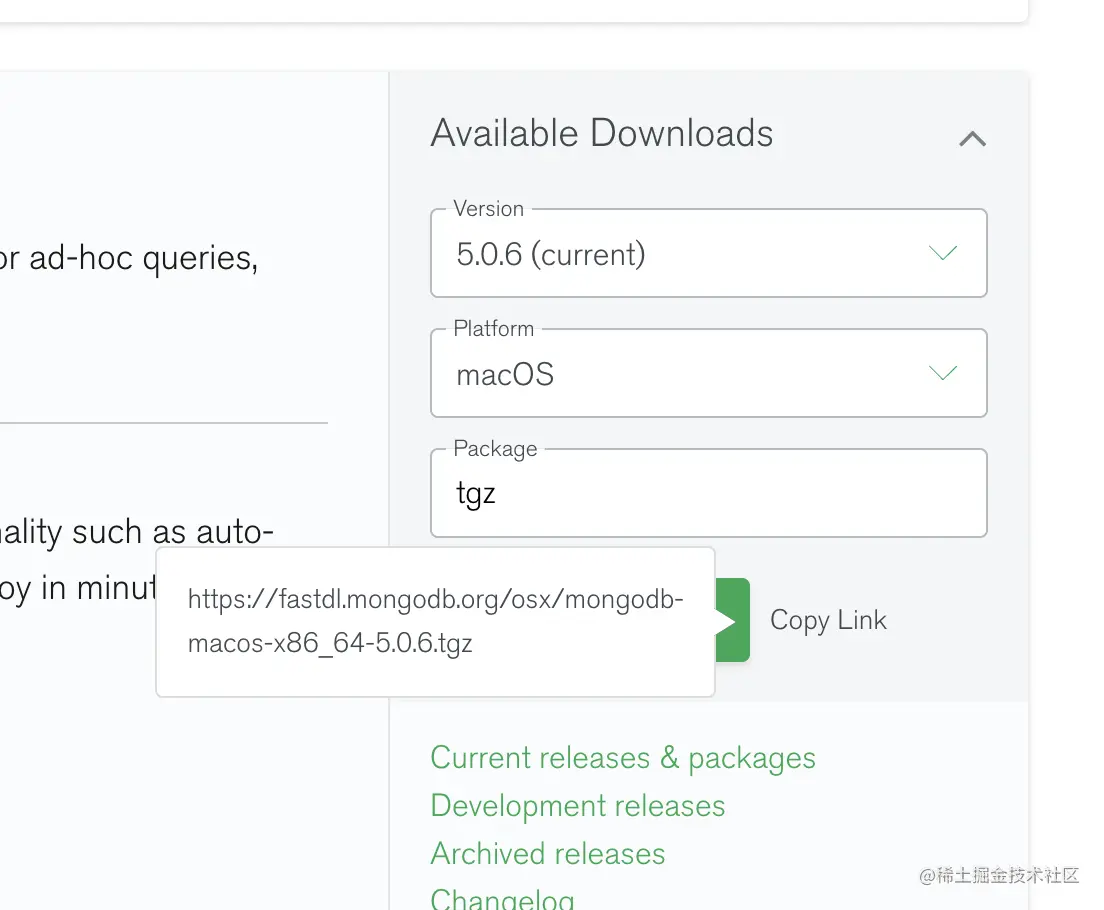Open the Platform dropdown arrow
Screen dimensions: 1104x910
pyautogui.click(x=942, y=373)
